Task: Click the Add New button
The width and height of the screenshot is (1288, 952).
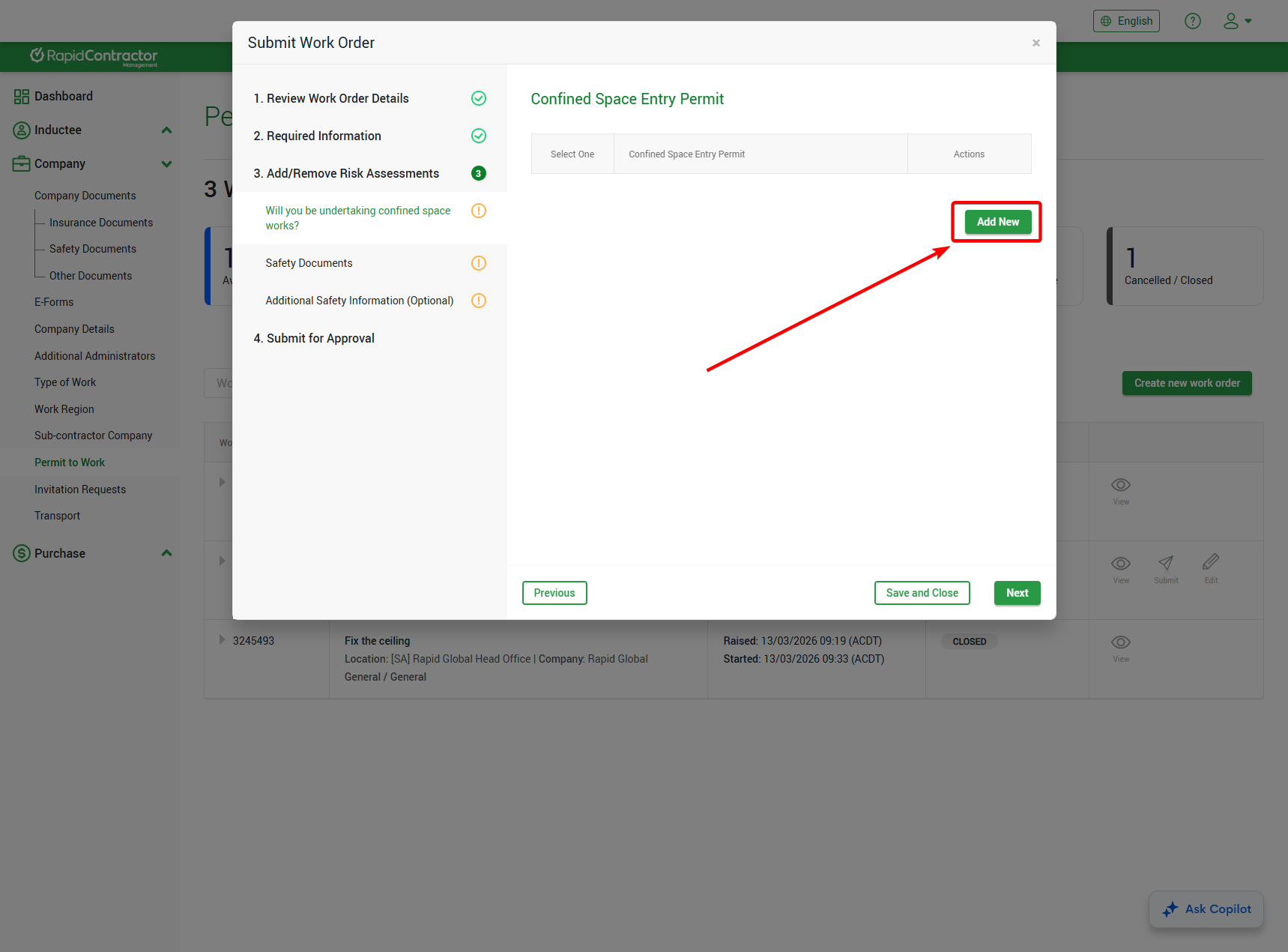Action: pos(997,222)
